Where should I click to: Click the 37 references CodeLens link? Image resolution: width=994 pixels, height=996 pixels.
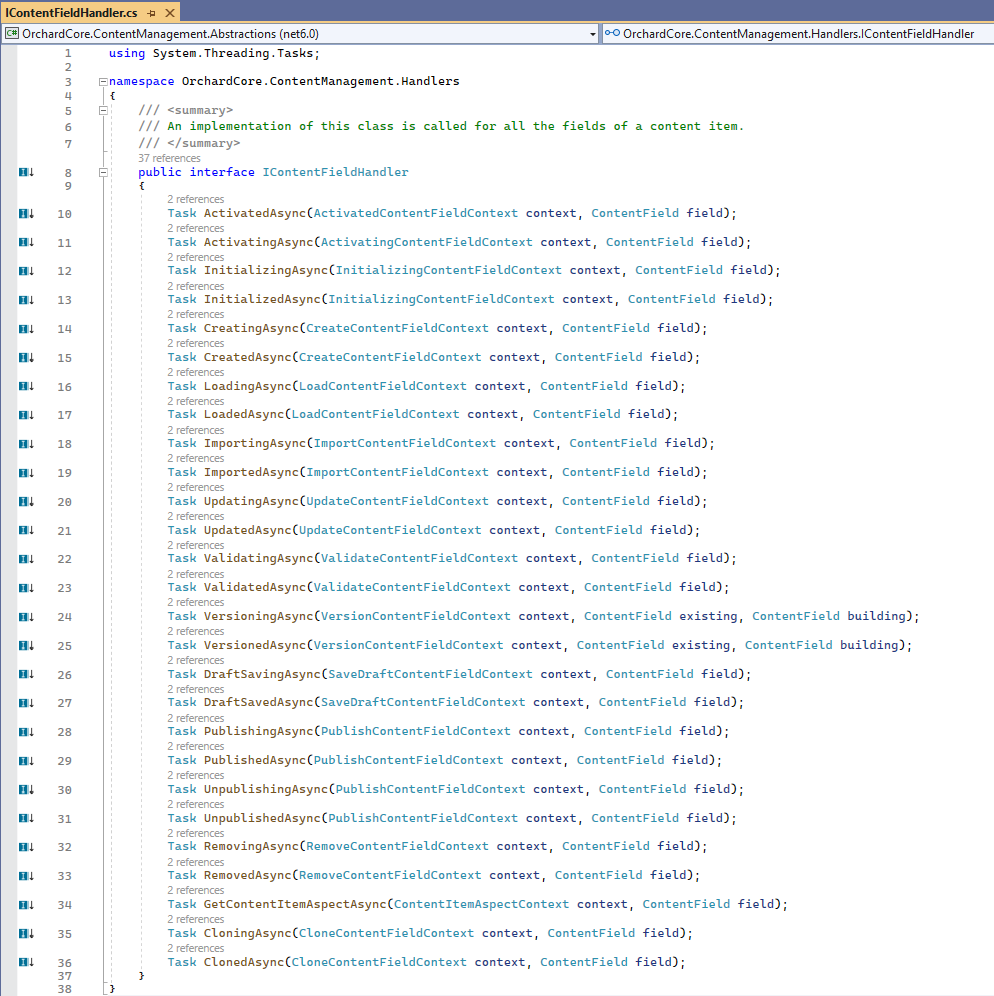(169, 158)
